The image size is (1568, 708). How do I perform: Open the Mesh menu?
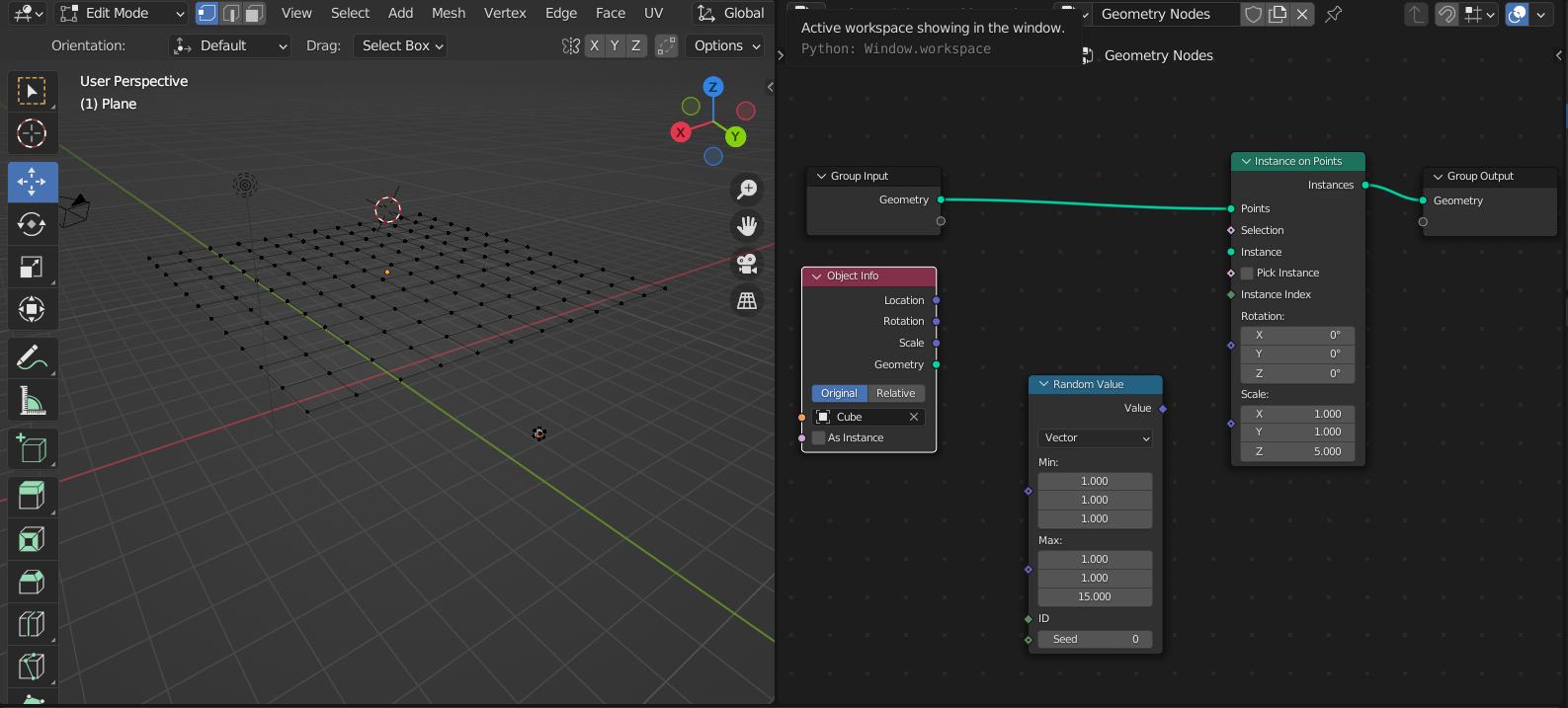pyautogui.click(x=448, y=13)
